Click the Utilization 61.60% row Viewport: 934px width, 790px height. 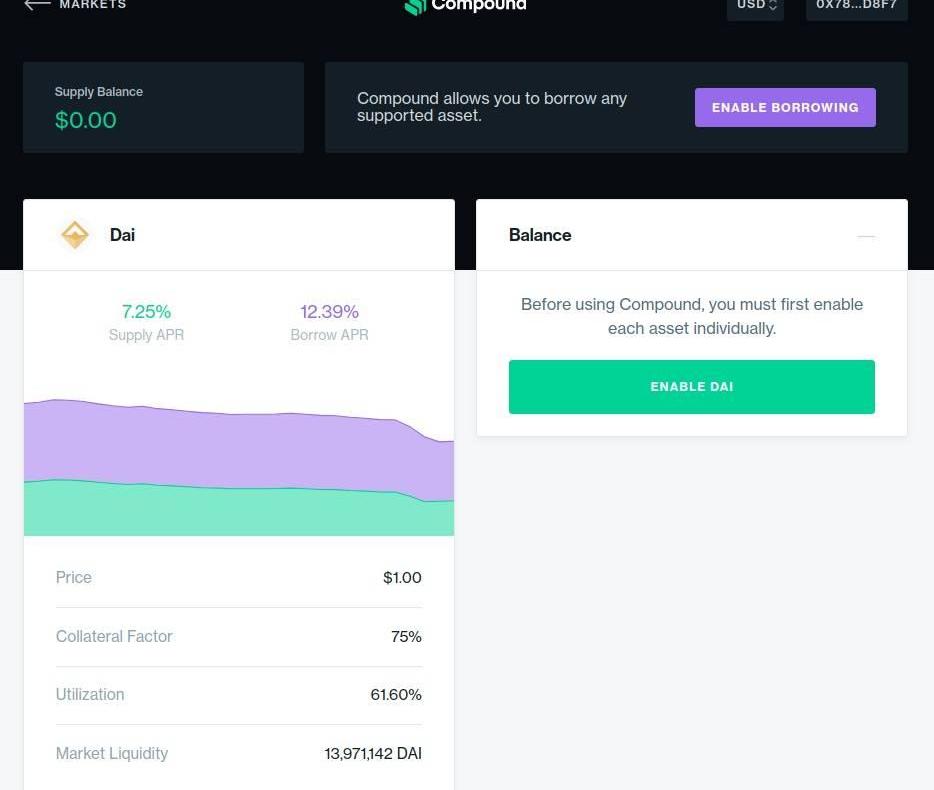238,694
